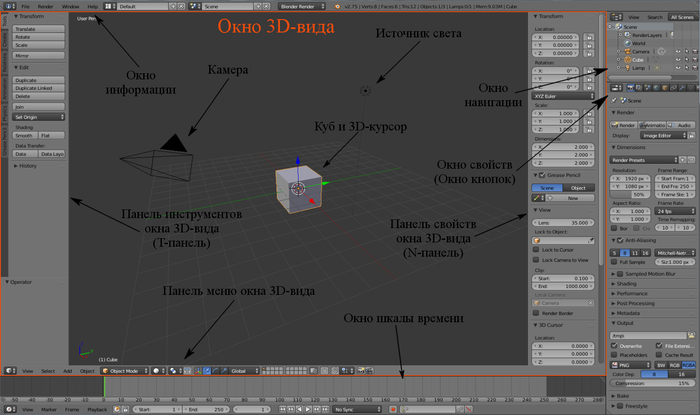Click the Duplicate Linked button
The image size is (700, 415).
click(x=38, y=88)
